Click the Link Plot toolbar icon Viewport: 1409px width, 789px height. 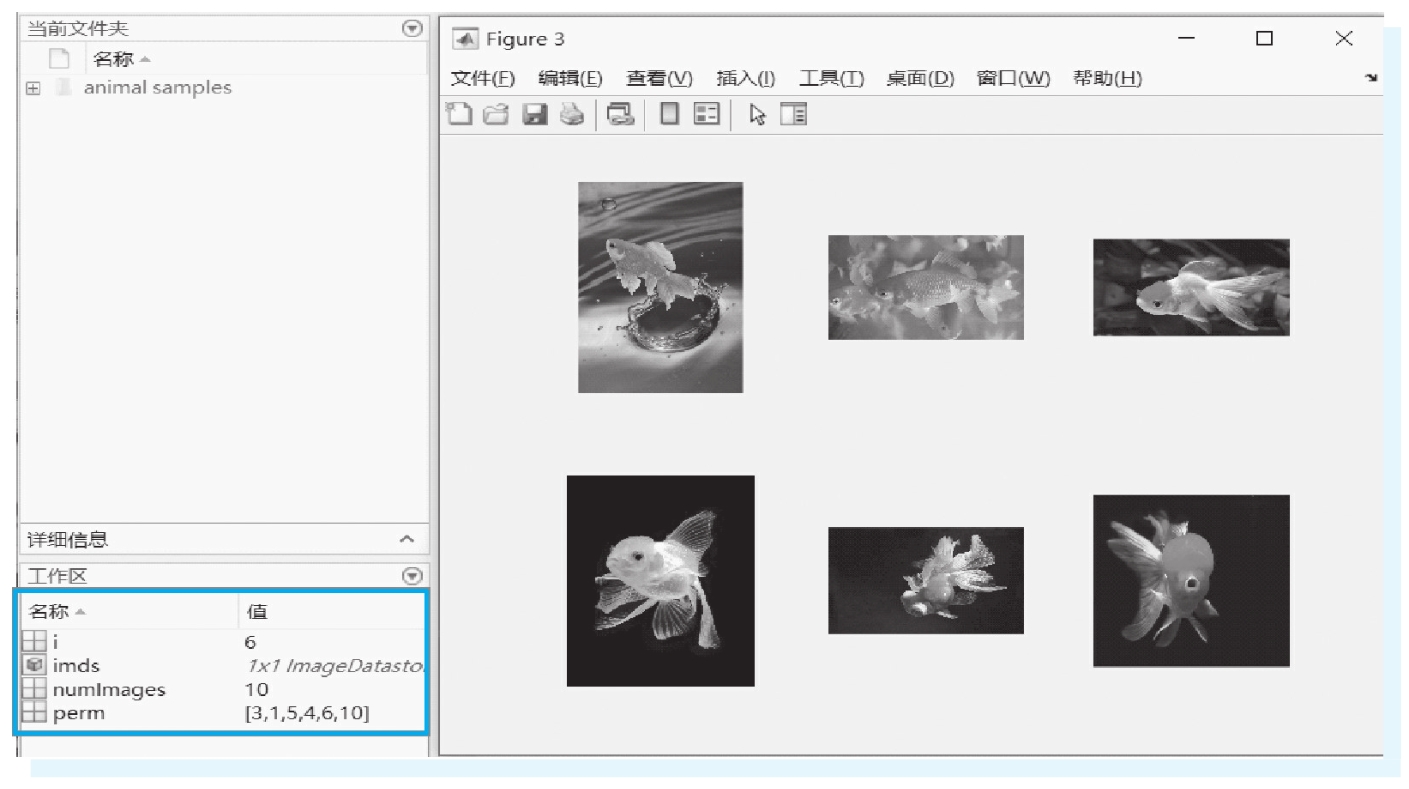621,115
